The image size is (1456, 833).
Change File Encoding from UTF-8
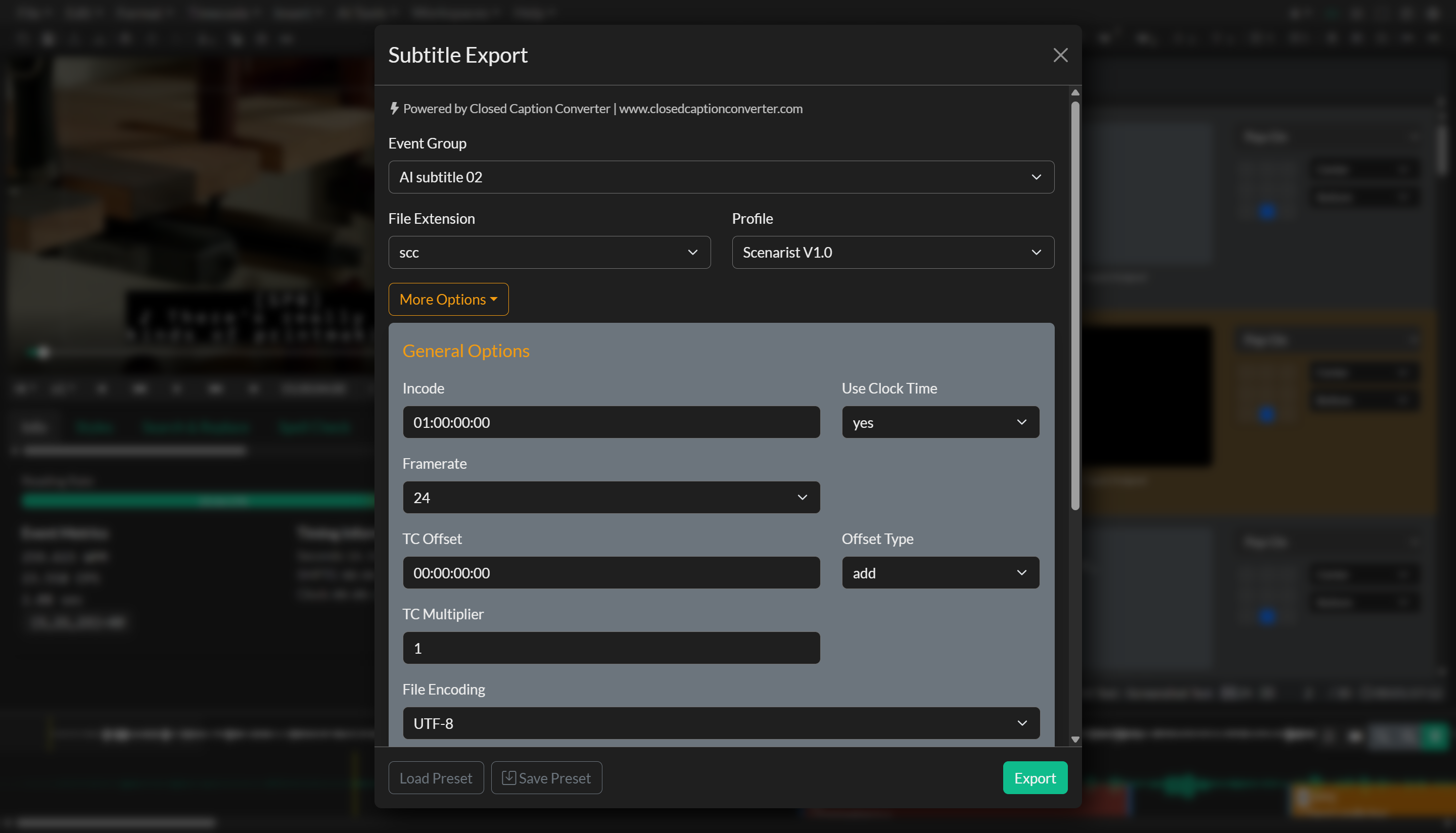pyautogui.click(x=721, y=723)
